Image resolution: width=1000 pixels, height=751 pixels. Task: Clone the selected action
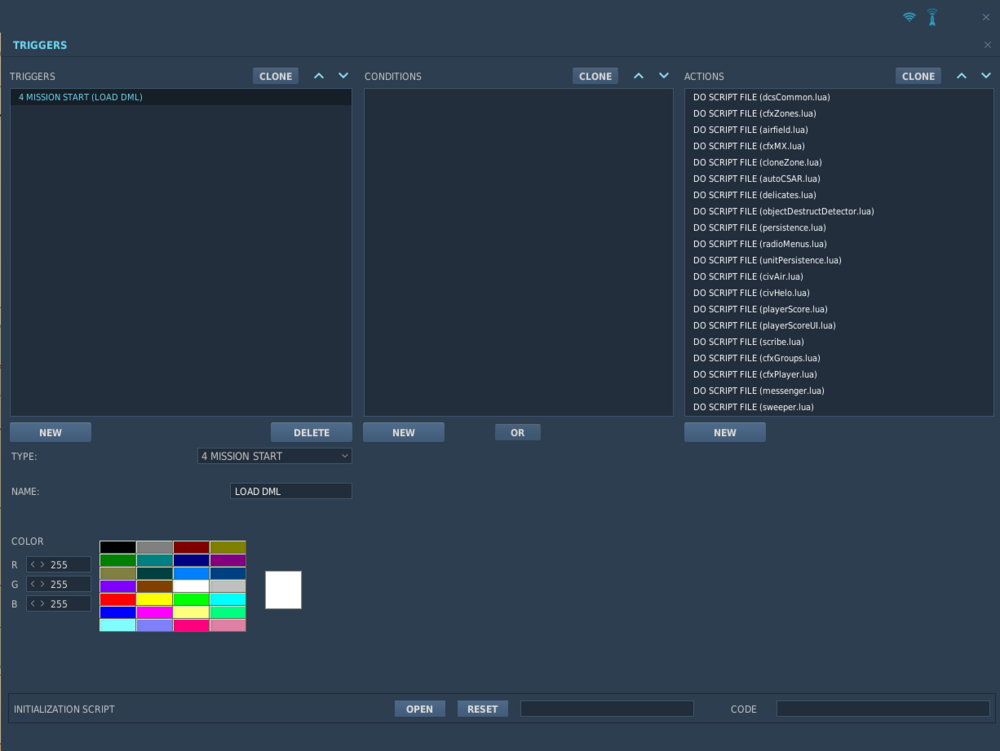pos(918,75)
